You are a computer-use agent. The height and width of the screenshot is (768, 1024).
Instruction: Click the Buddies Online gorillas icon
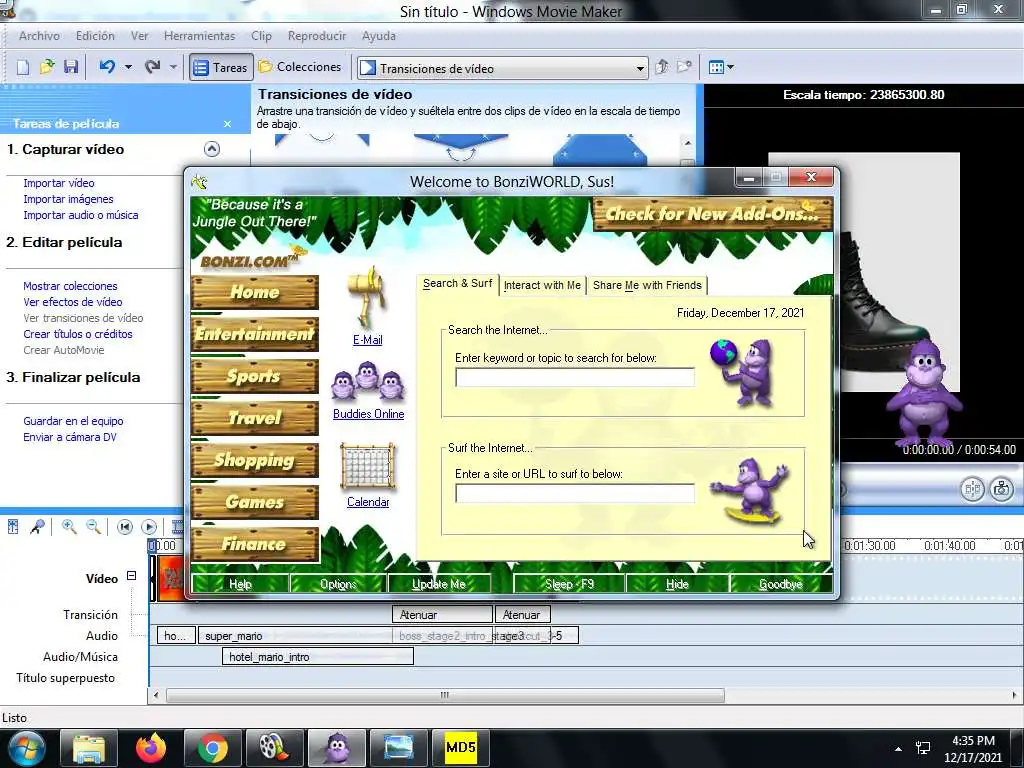368,383
